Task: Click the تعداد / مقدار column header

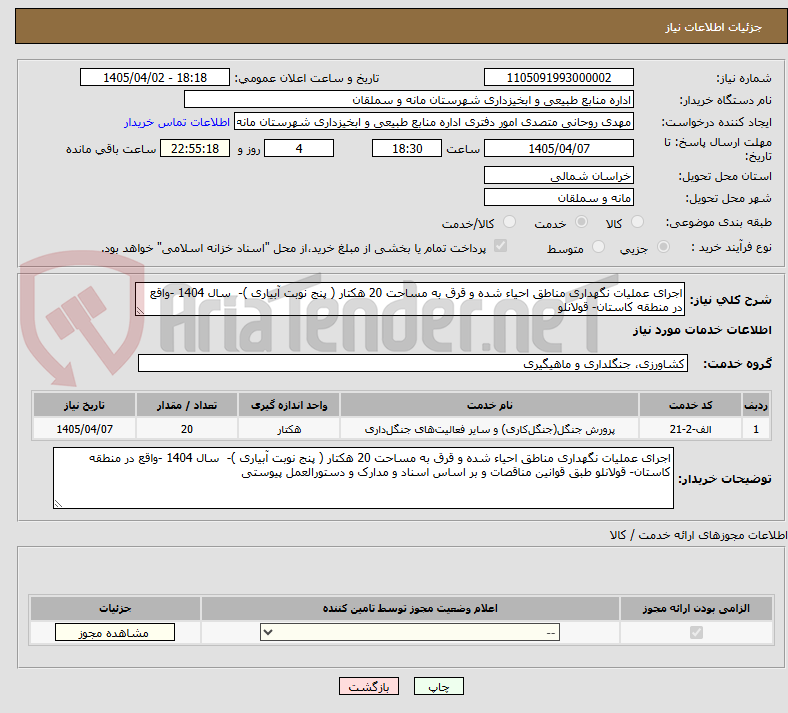Action: (x=186, y=405)
